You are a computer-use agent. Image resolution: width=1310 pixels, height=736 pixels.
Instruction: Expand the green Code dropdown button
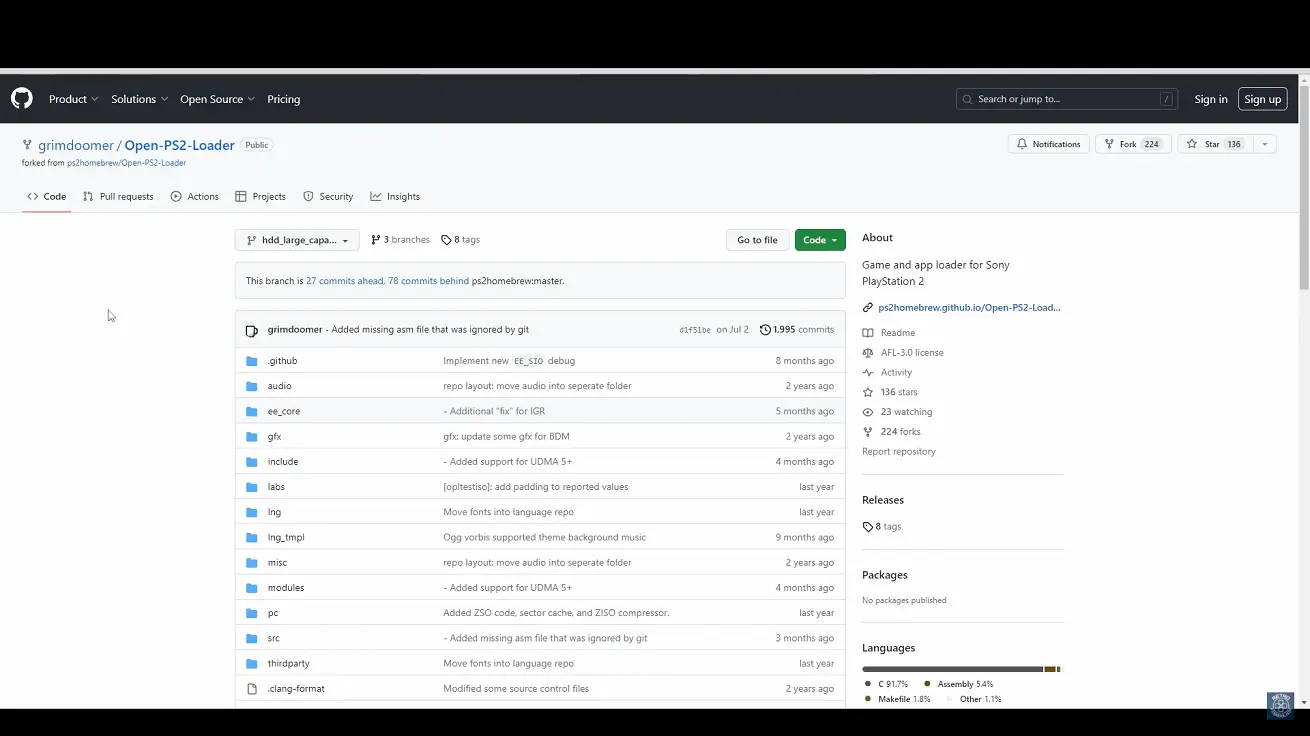820,240
